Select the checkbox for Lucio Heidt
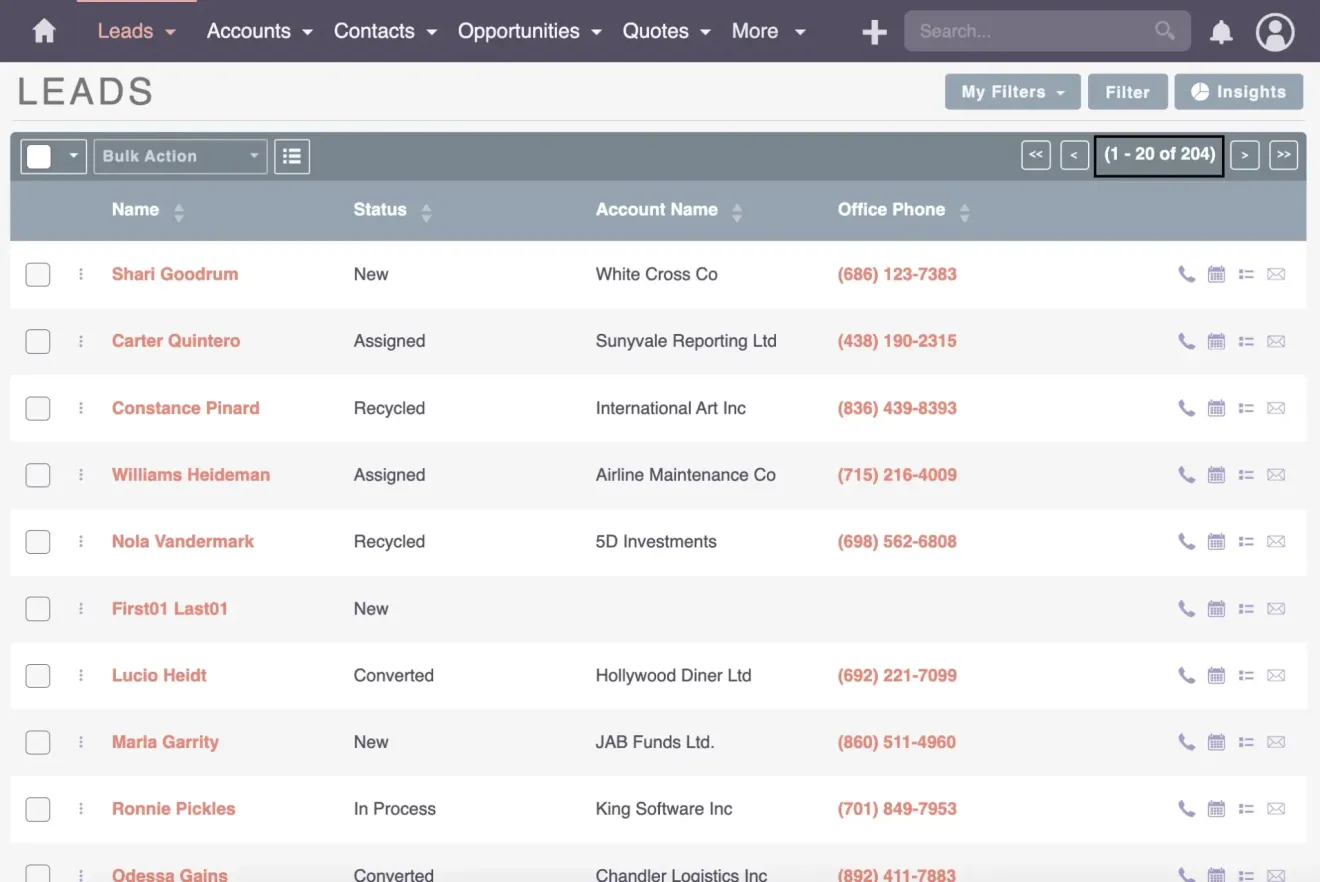This screenshot has height=882, width=1320. tap(37, 675)
